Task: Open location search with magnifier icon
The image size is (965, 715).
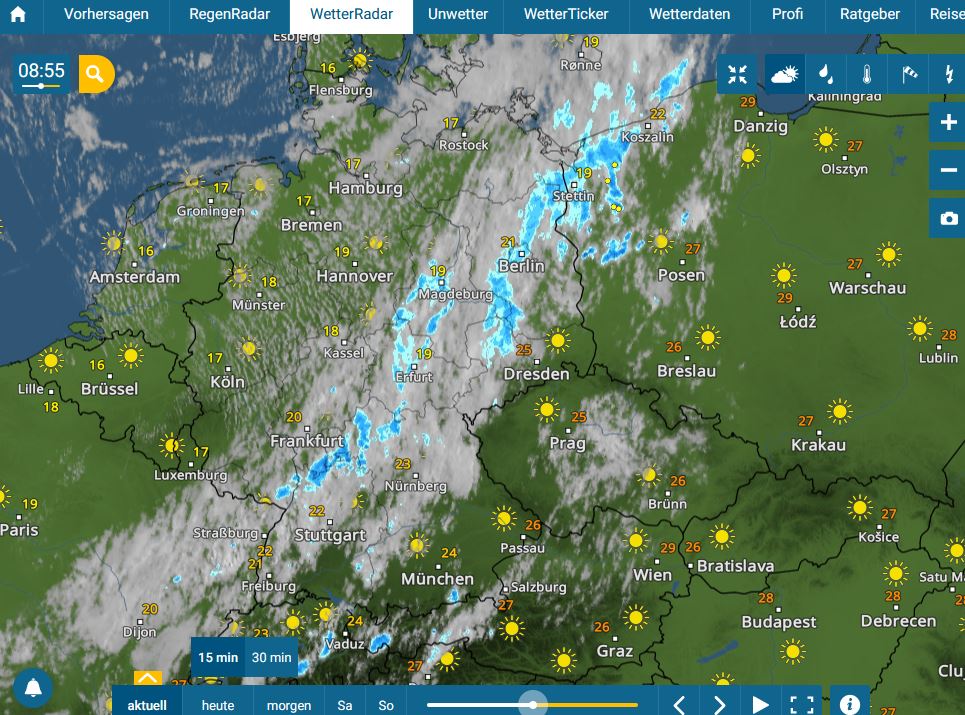Action: pyautogui.click(x=96, y=74)
